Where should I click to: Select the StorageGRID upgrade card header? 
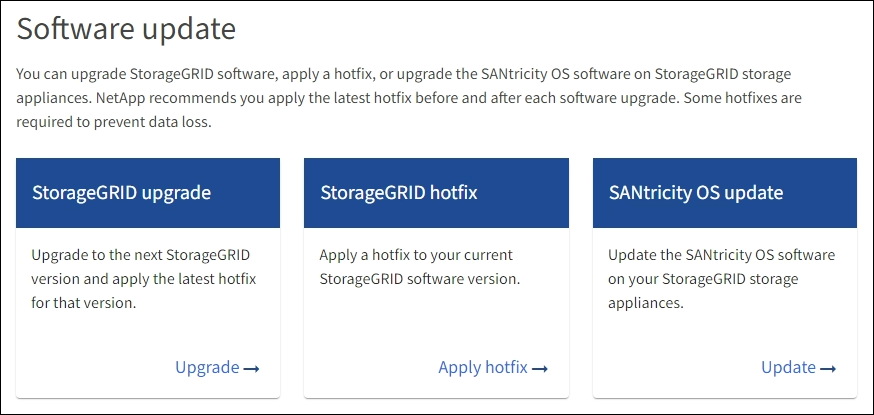(x=148, y=193)
